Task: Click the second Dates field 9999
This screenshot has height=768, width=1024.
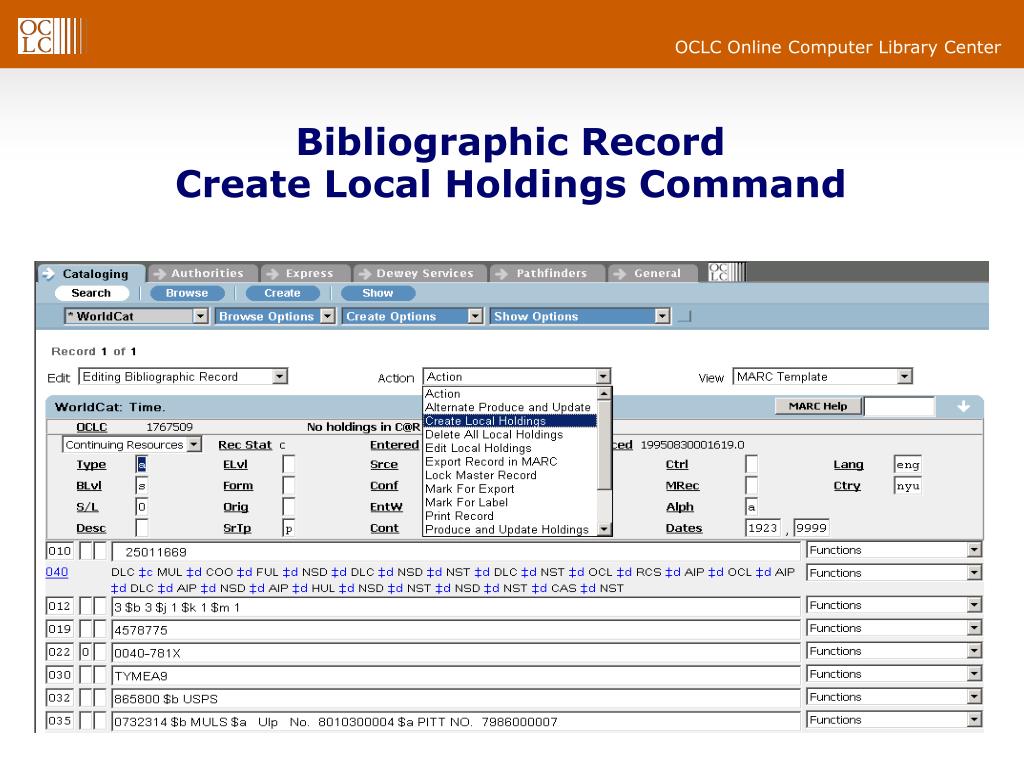Action: 811,528
